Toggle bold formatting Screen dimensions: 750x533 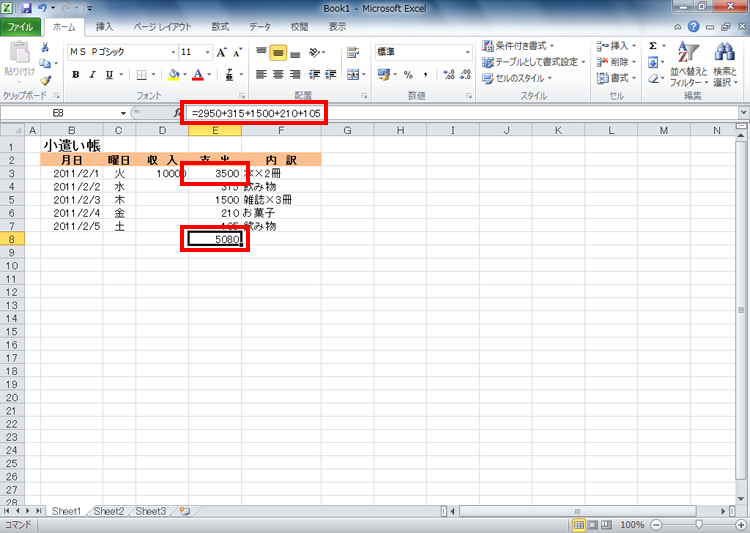click(x=76, y=75)
